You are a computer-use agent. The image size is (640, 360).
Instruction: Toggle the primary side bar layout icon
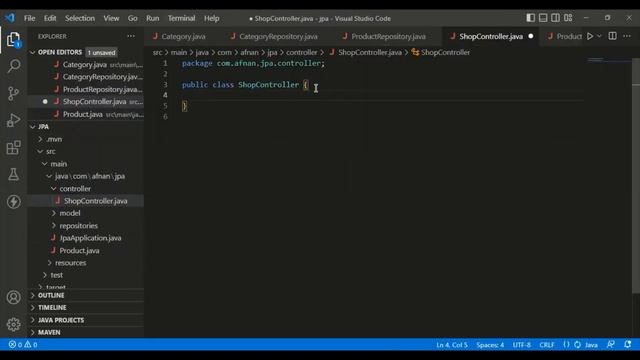pos(531,18)
